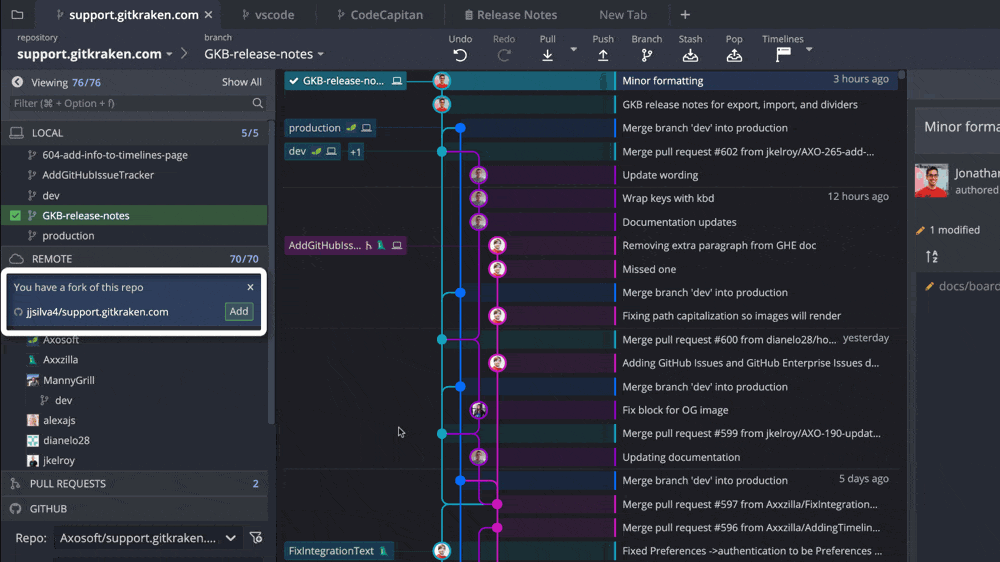Screen dimensions: 1000x562
Task: Close the support.gitkraken.com tab
Action: [x=209, y=14]
